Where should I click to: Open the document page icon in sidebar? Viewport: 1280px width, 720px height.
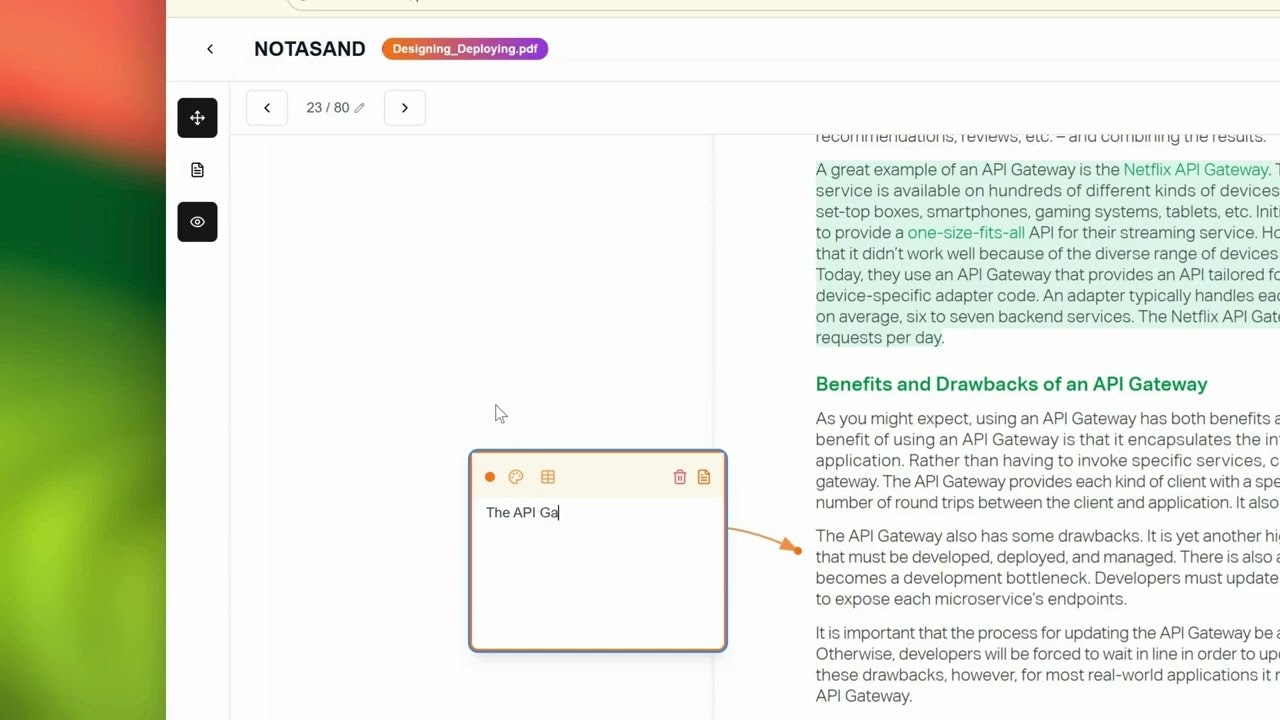197,170
